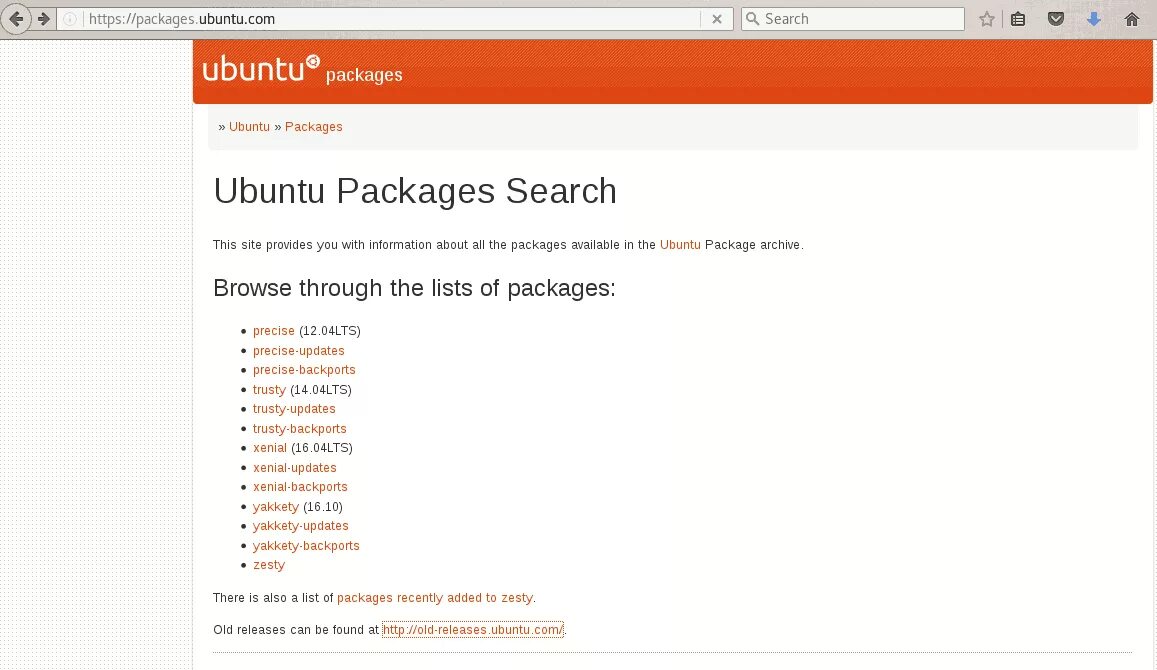Open the downloads arrow icon

[x=1094, y=19]
